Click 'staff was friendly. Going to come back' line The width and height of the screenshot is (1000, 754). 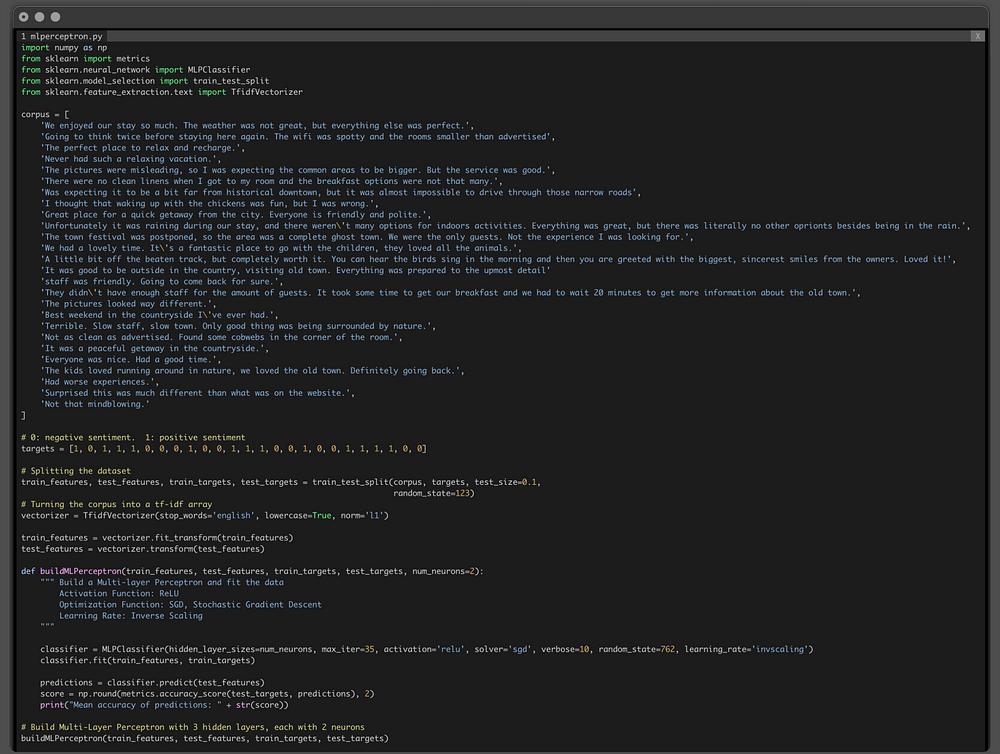click(162, 282)
